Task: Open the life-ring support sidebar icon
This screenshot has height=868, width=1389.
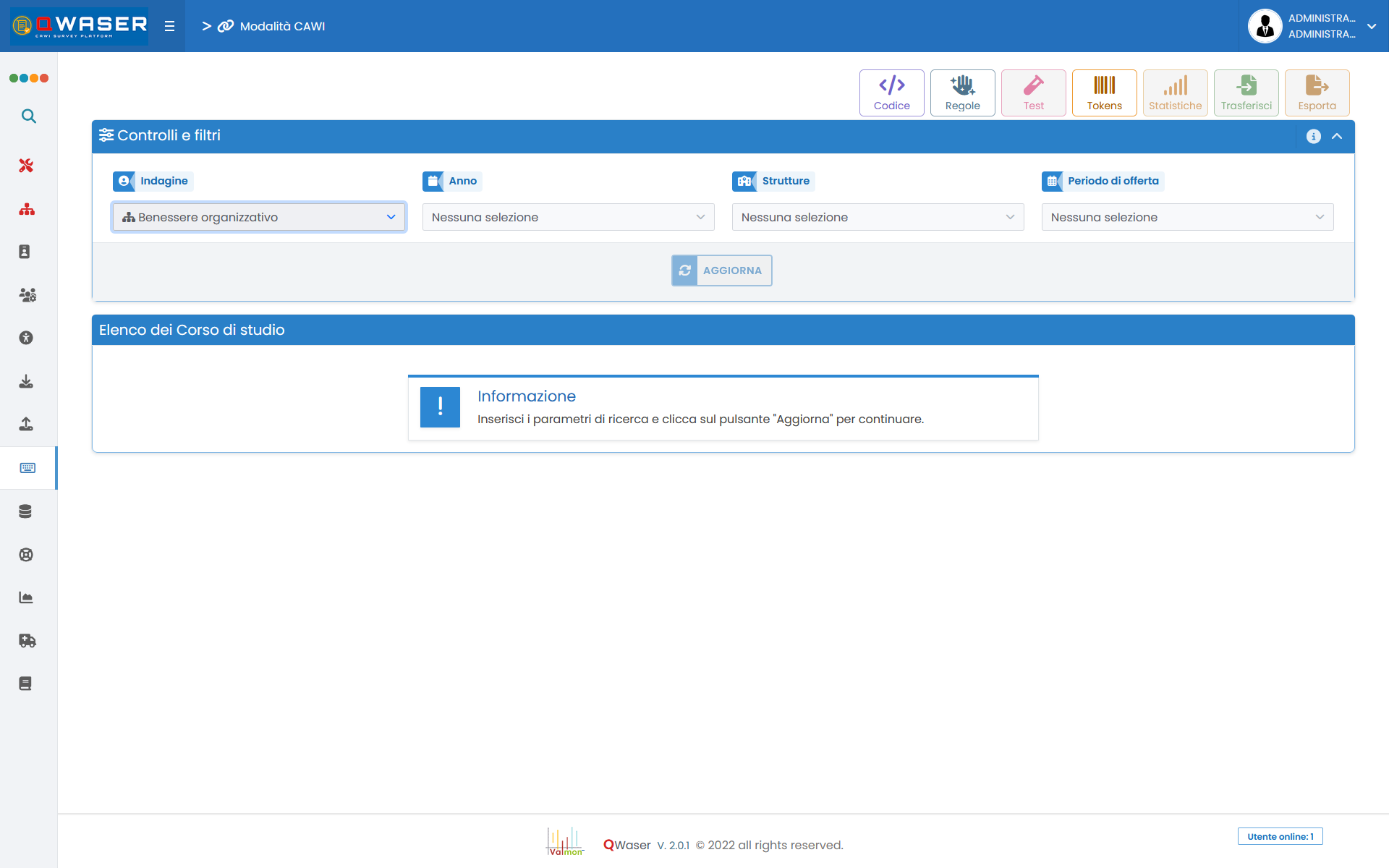Action: coord(26,555)
